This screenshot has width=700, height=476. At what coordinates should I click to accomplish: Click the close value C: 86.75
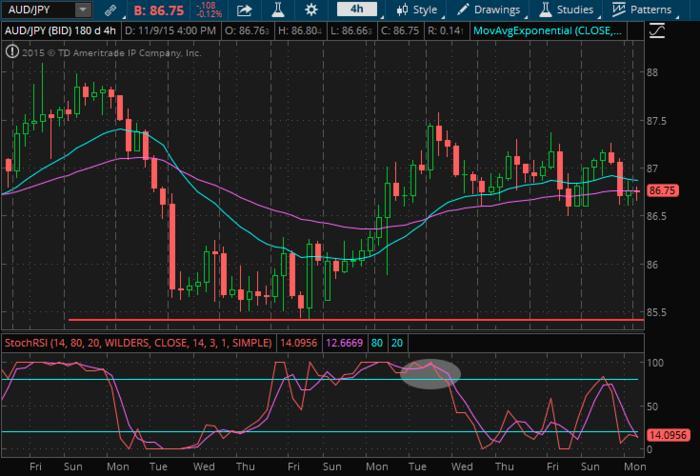point(400,31)
